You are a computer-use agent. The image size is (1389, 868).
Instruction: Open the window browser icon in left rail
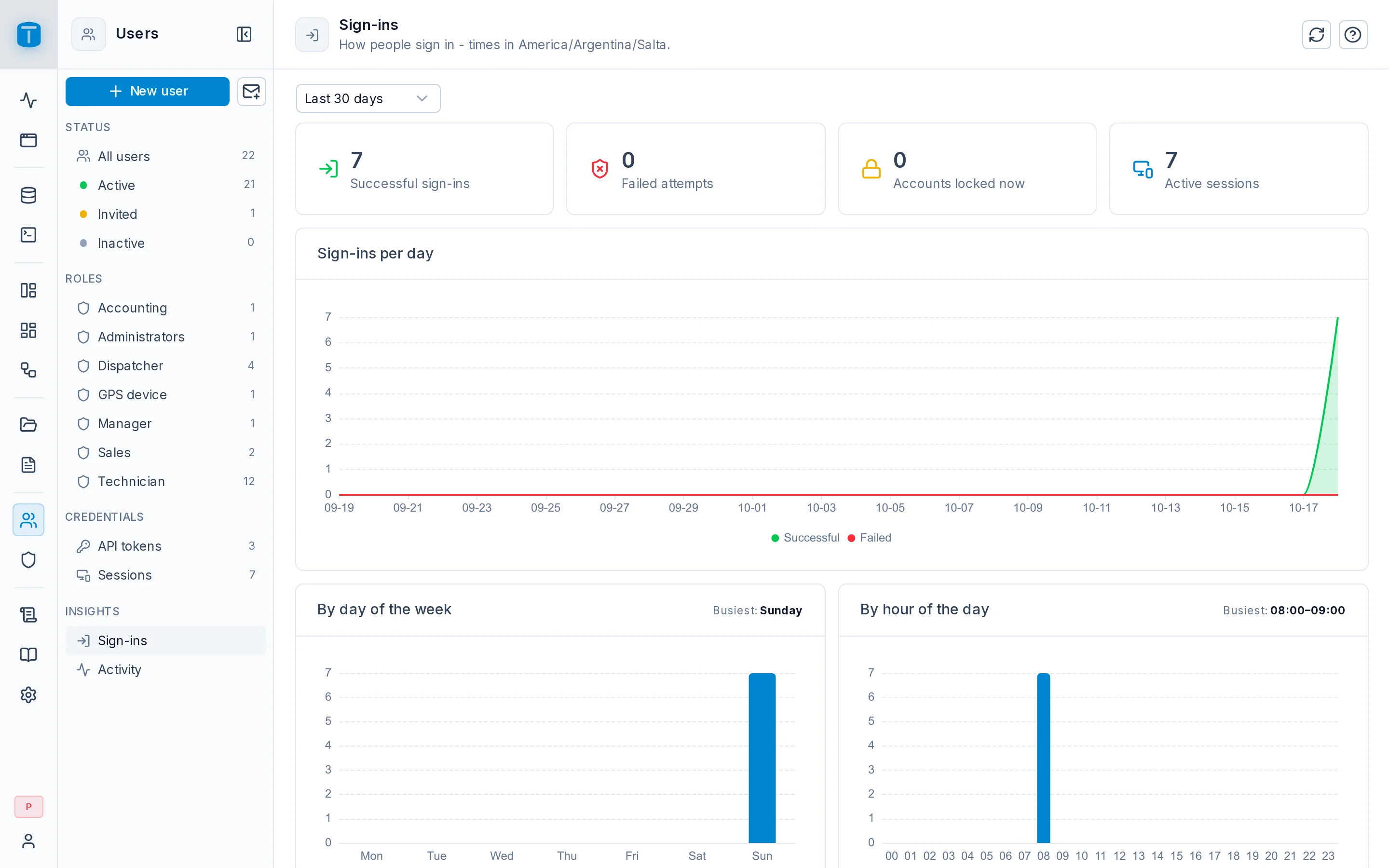coord(28,140)
